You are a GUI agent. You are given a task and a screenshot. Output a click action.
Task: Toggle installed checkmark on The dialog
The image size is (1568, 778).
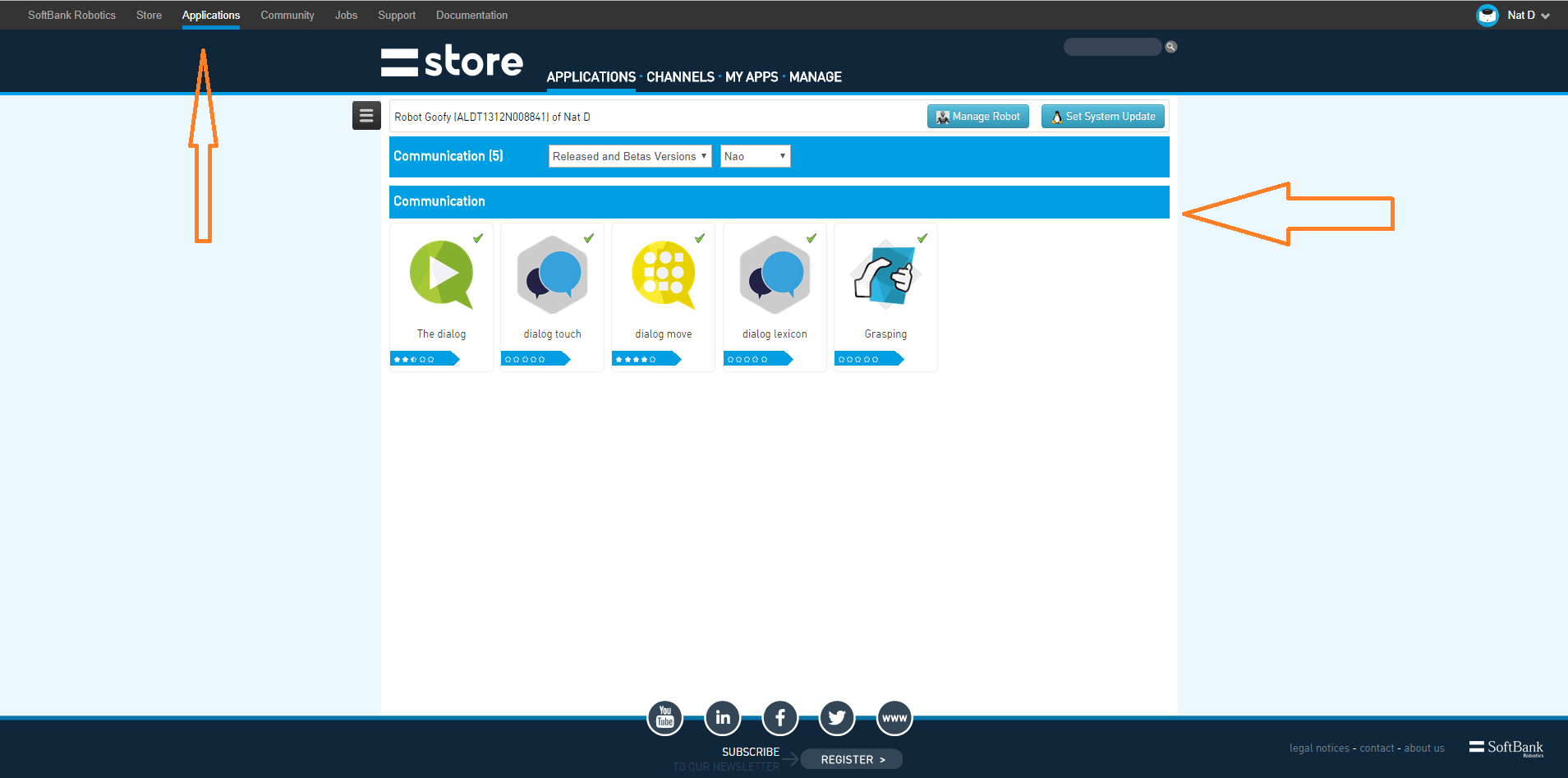pos(478,238)
